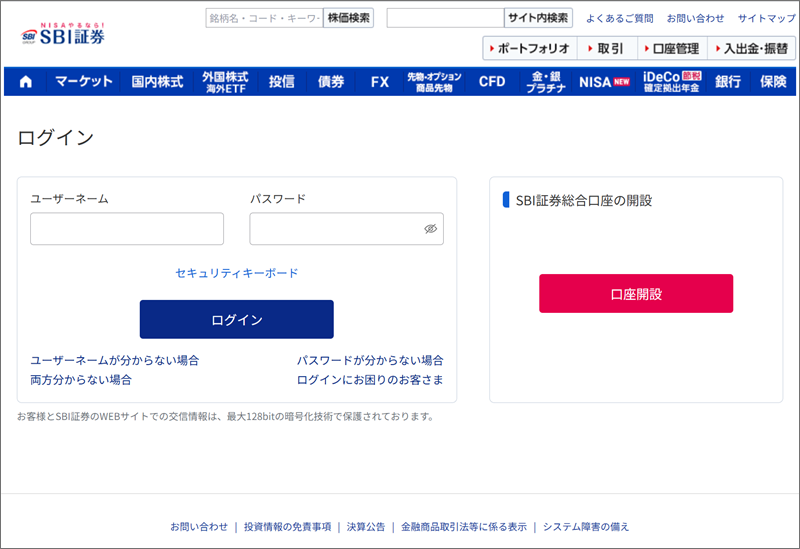Open 両方分からない場合 link
The height and width of the screenshot is (549, 800).
81,380
